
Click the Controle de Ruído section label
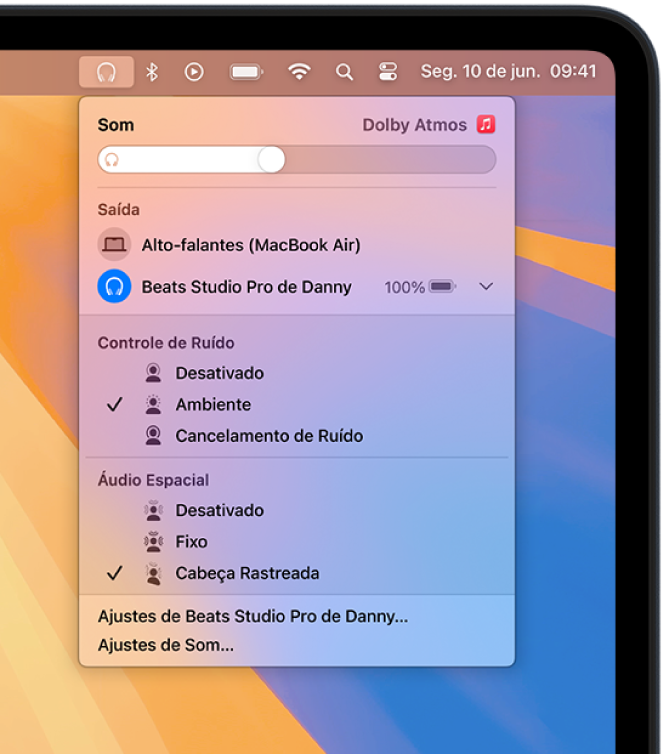[166, 343]
